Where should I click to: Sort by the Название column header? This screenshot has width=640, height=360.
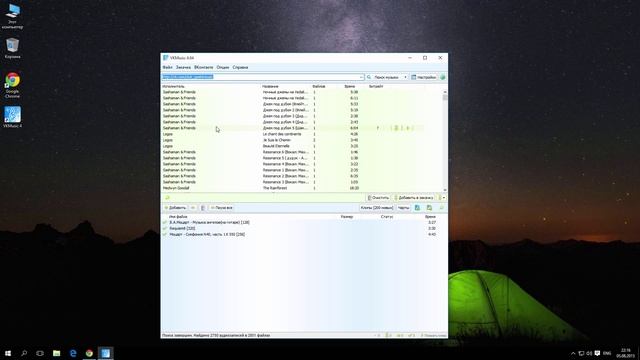pyautogui.click(x=270, y=87)
